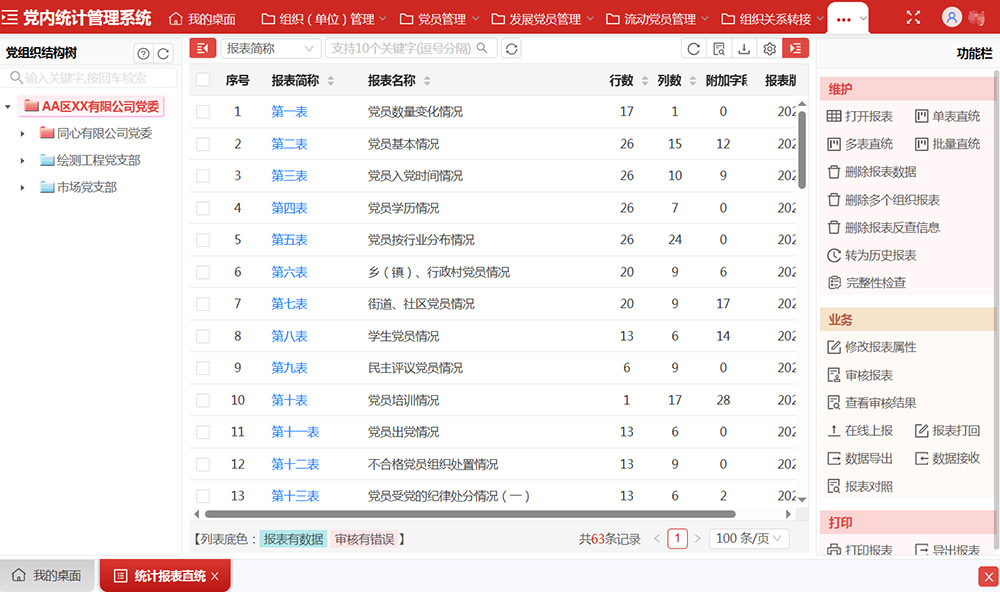Check the row for 党员入党时间情况
This screenshot has height=592, width=1000.
point(203,176)
